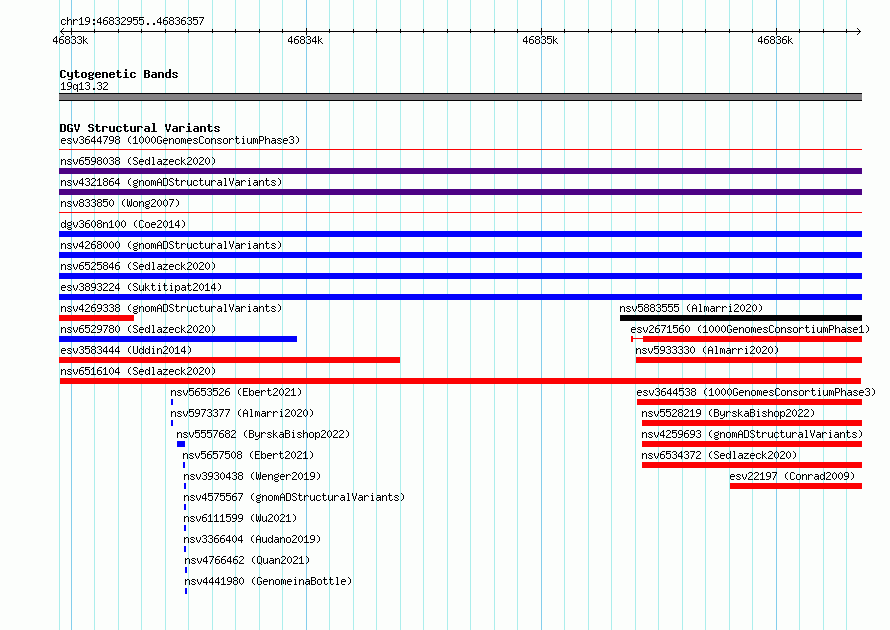Click the esv3583444 (Uddin2014) red bar

(x=229, y=360)
